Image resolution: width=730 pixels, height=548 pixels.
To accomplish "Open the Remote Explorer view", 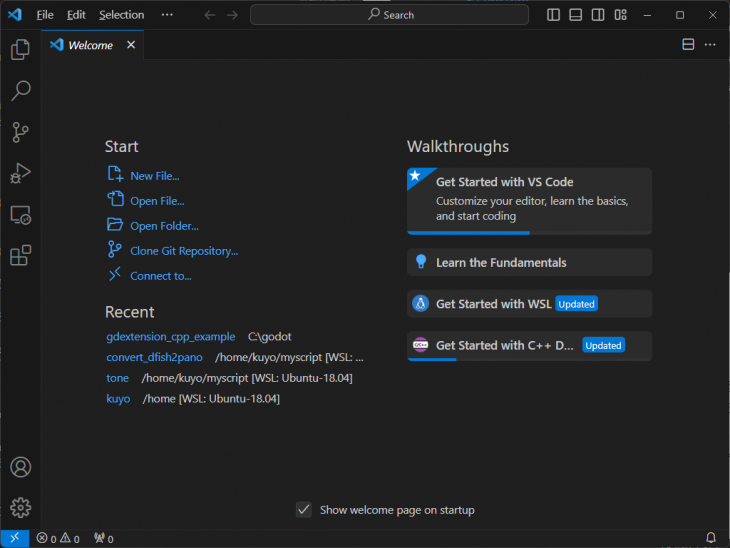I will tap(20, 215).
